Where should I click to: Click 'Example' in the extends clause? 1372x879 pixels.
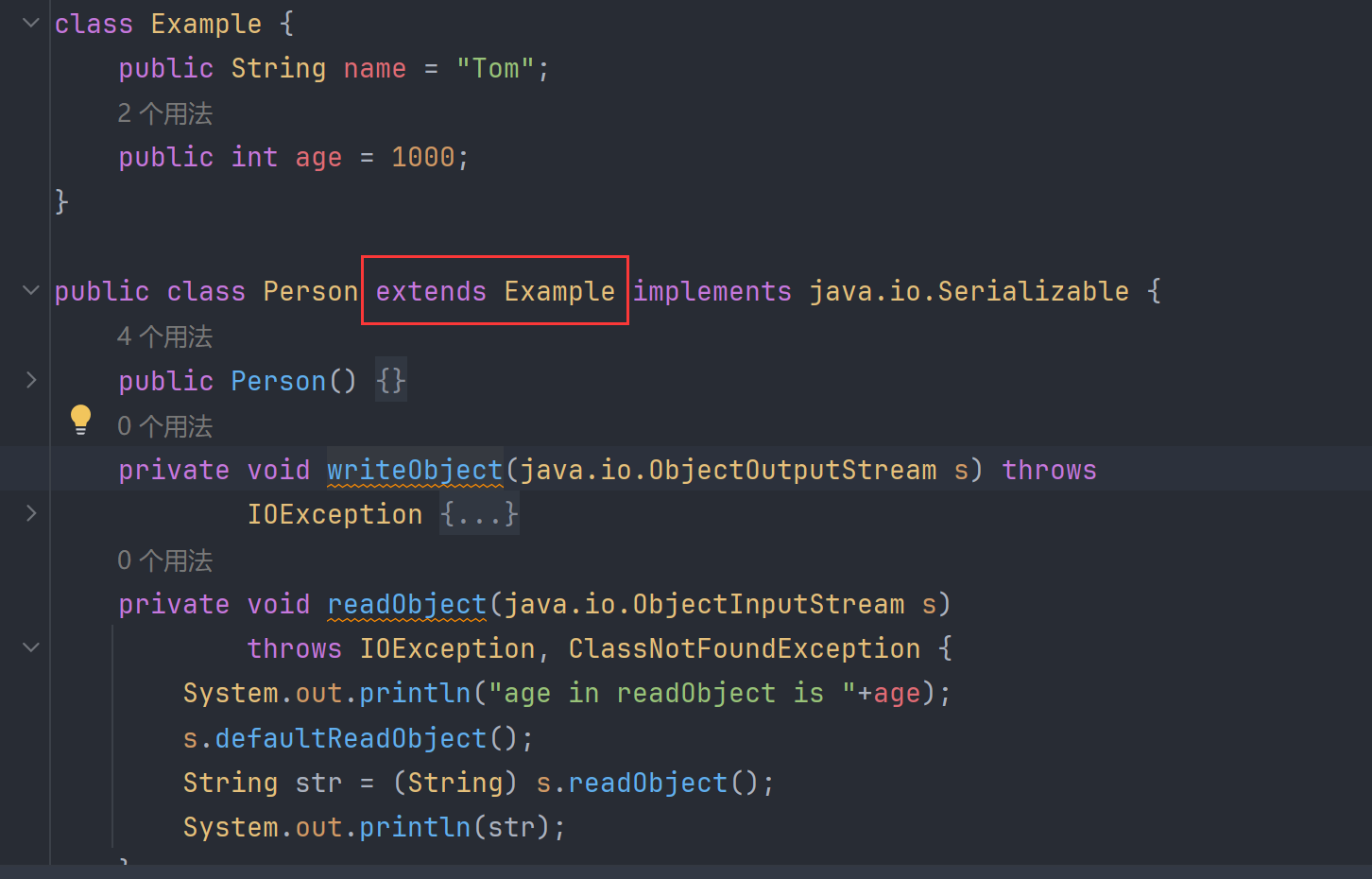coord(559,291)
